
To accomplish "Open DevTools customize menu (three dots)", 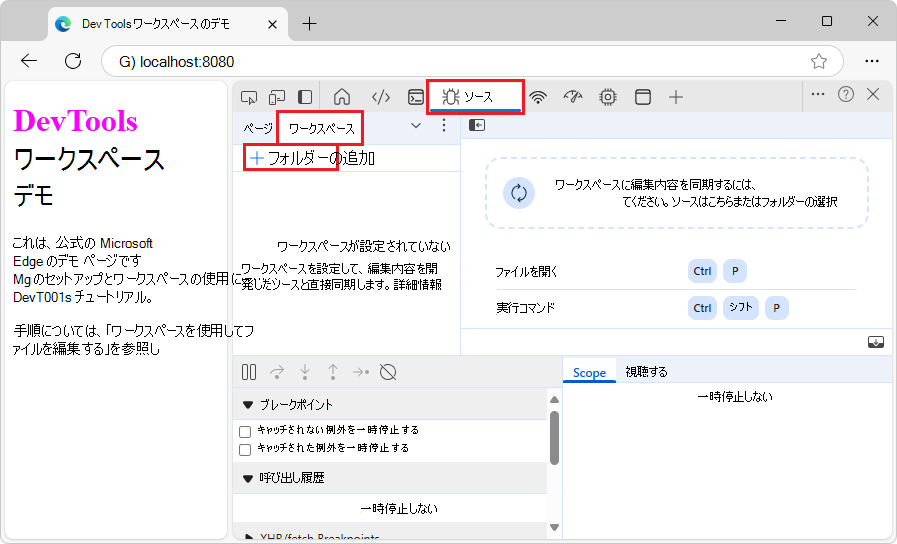I will (x=818, y=94).
